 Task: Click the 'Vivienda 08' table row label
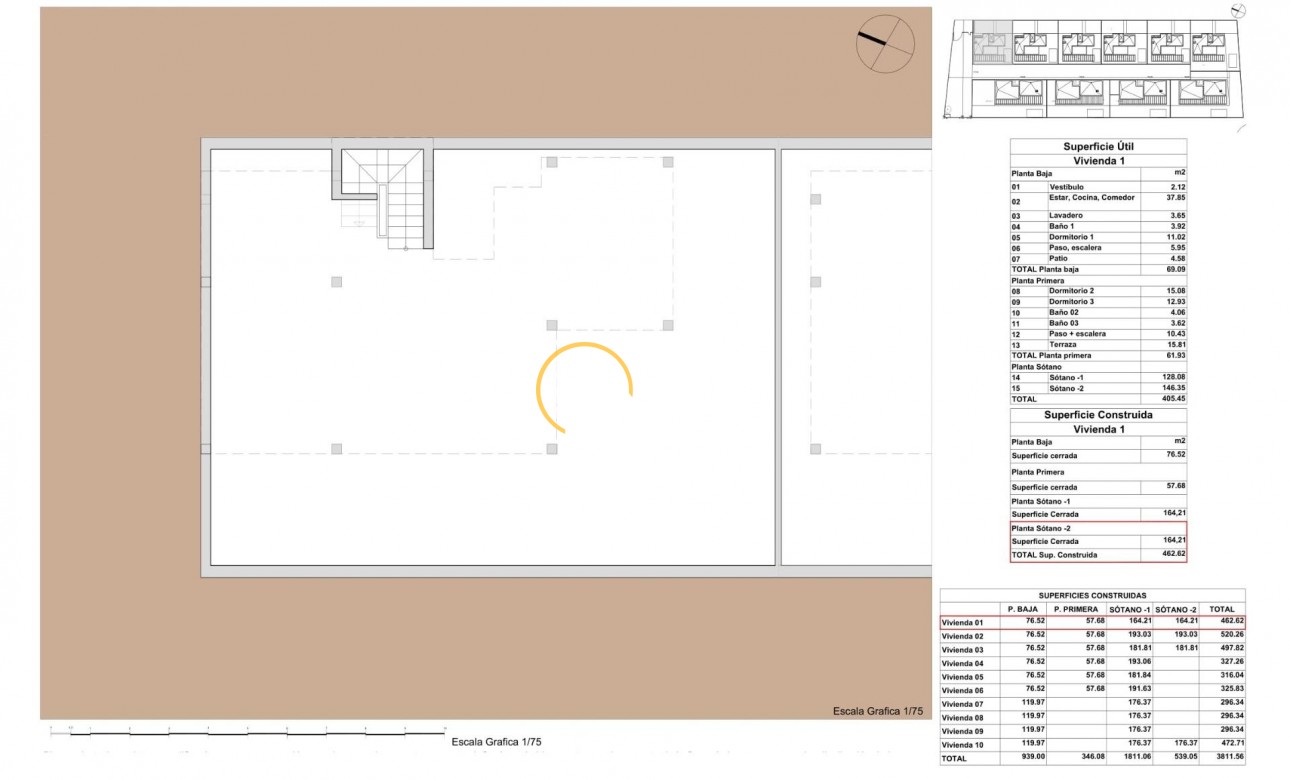coord(962,717)
